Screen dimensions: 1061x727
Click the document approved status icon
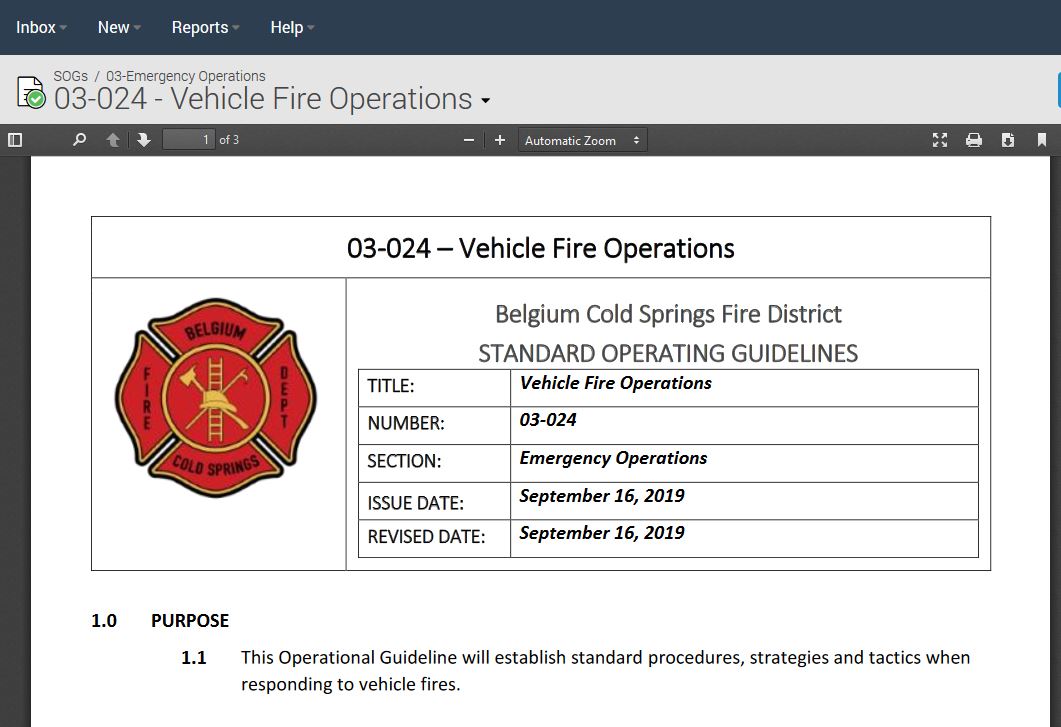pyautogui.click(x=31, y=93)
